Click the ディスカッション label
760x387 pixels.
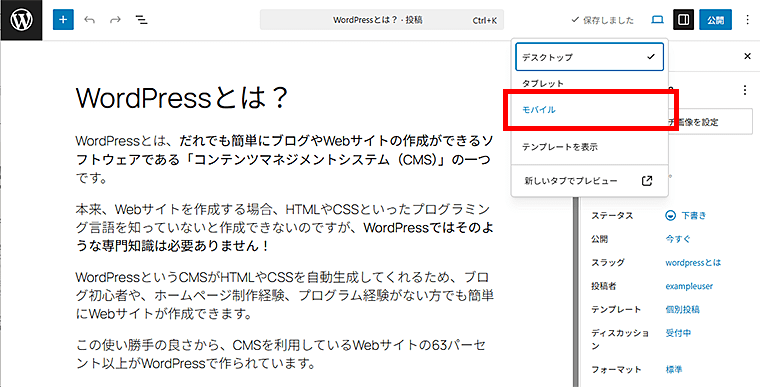620,339
